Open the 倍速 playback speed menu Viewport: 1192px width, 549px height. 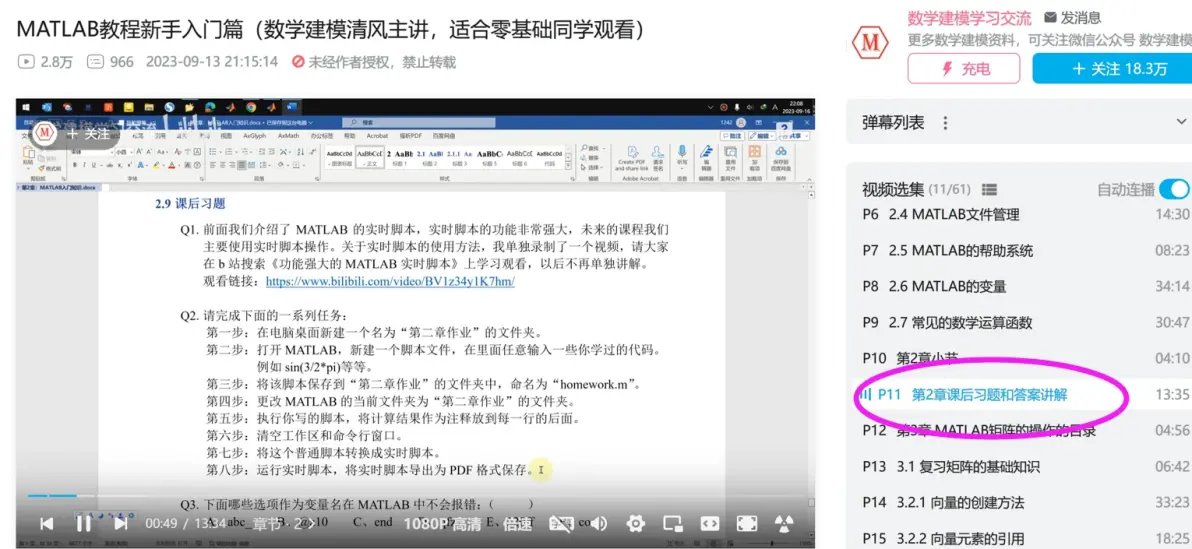point(517,523)
